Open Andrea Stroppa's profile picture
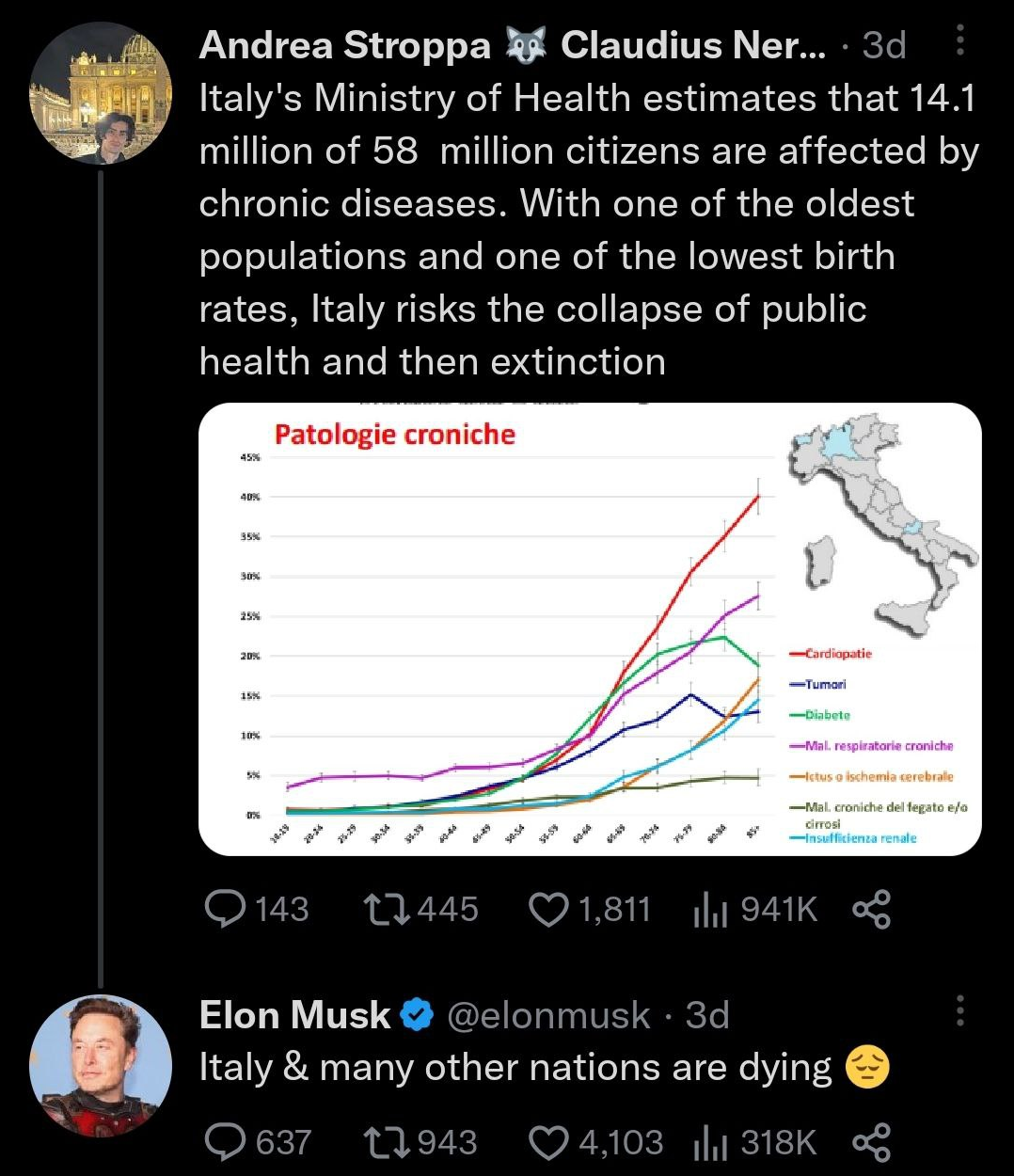The image size is (1014, 1176). click(x=102, y=92)
